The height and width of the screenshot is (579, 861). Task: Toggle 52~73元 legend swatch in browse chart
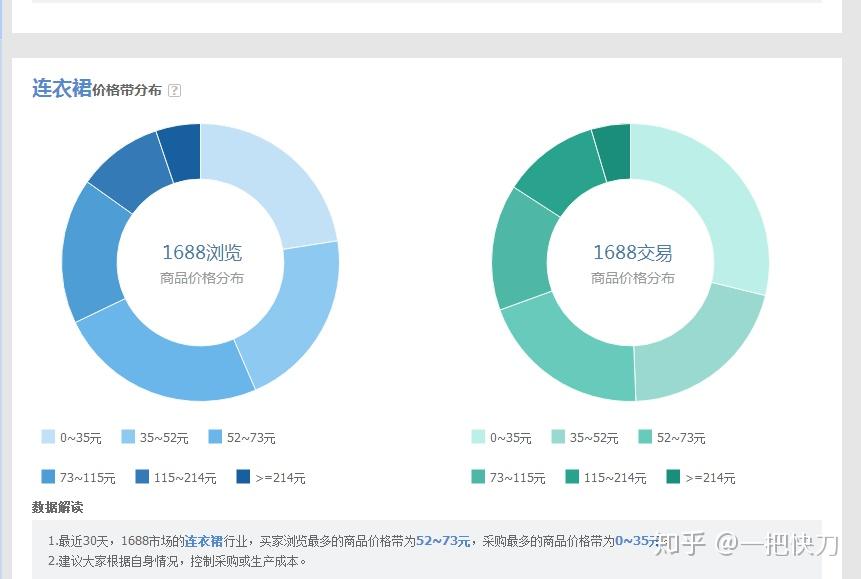(x=215, y=437)
